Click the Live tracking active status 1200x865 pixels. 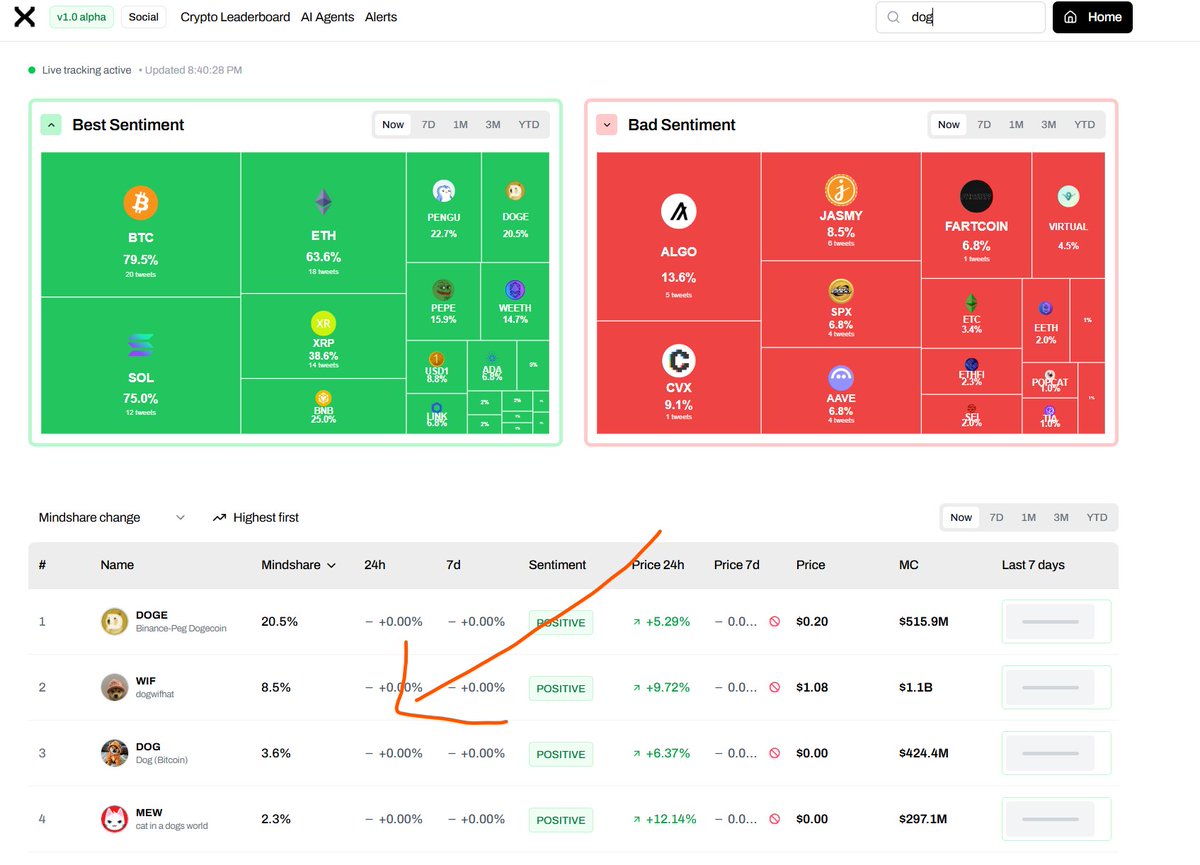point(80,70)
